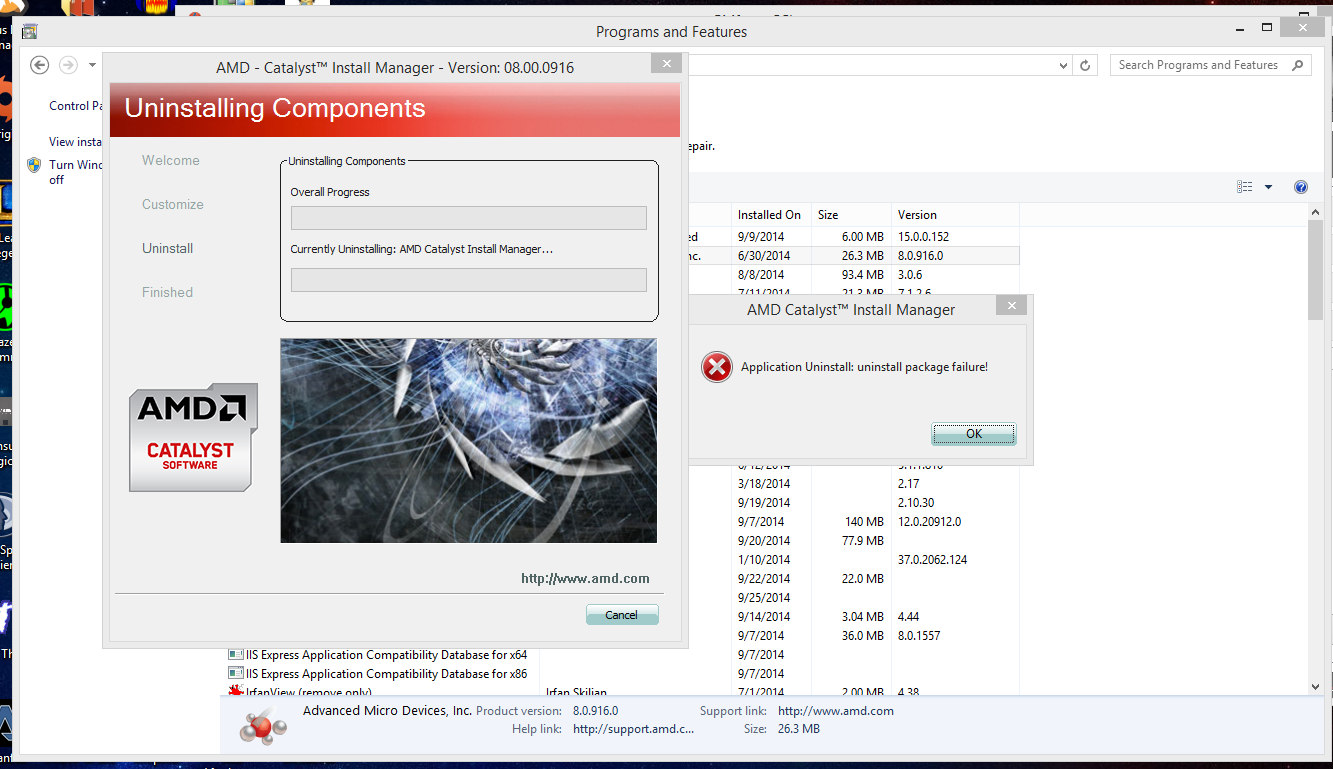The height and width of the screenshot is (769, 1333).
Task: Open the View installed updates link
Action: coord(76,142)
